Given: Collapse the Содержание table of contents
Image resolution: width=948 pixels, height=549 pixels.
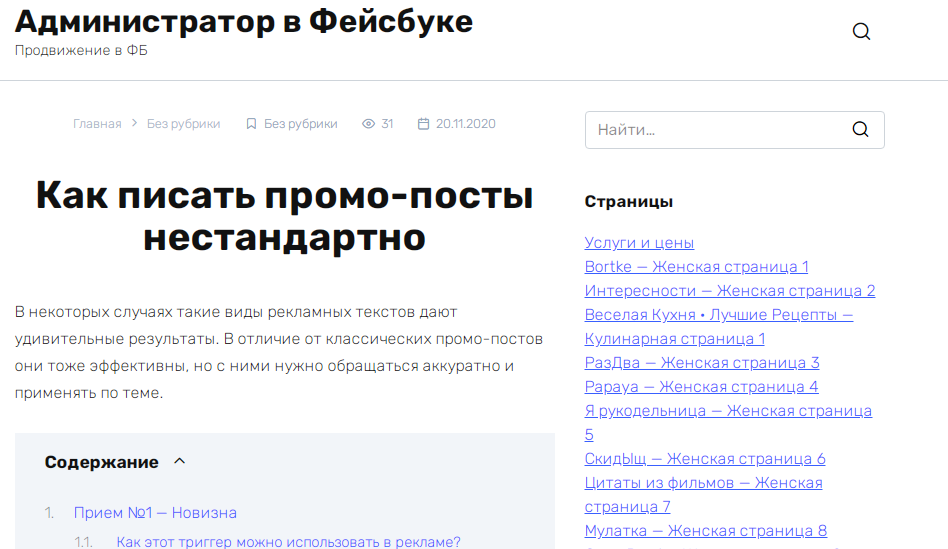Looking at the screenshot, I should pyautogui.click(x=180, y=461).
